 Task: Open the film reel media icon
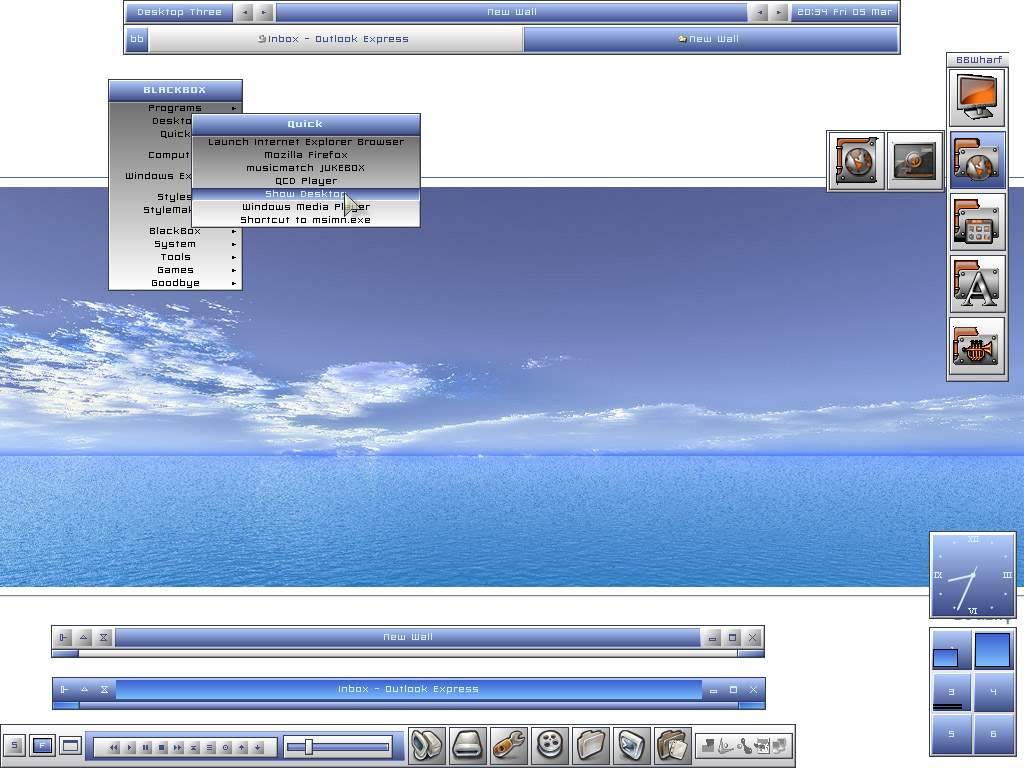click(550, 745)
